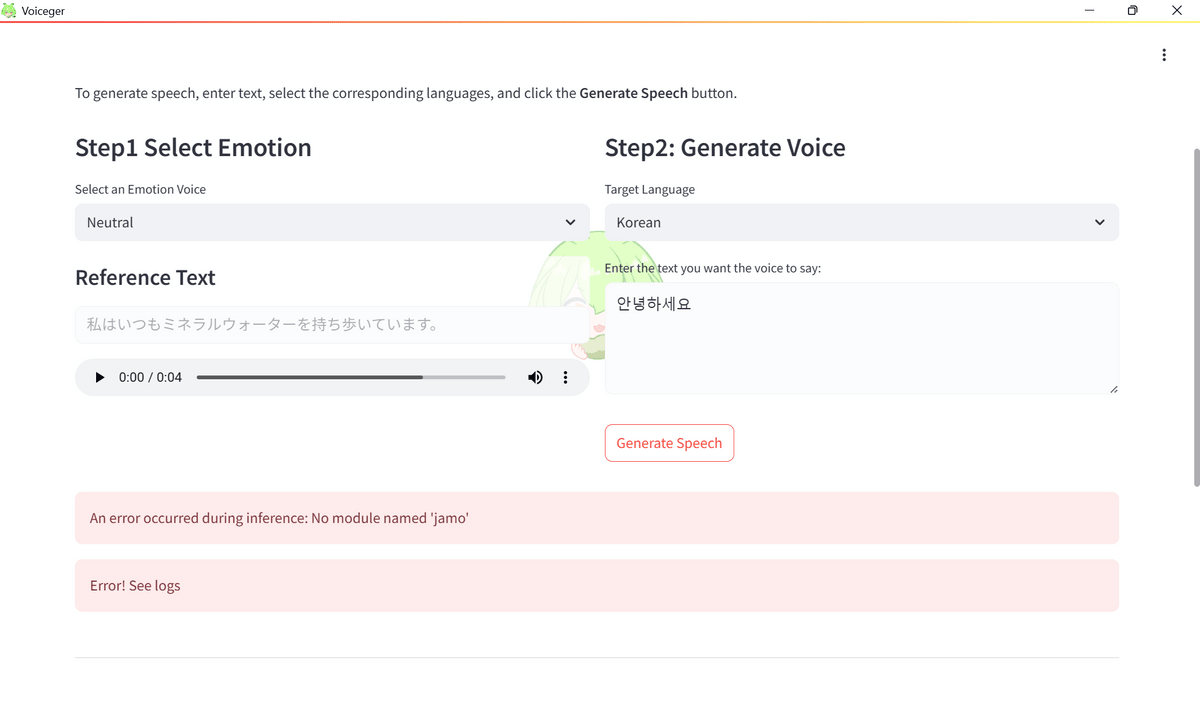Mute the audio player volume
This screenshot has height=705, width=1200.
pos(536,377)
